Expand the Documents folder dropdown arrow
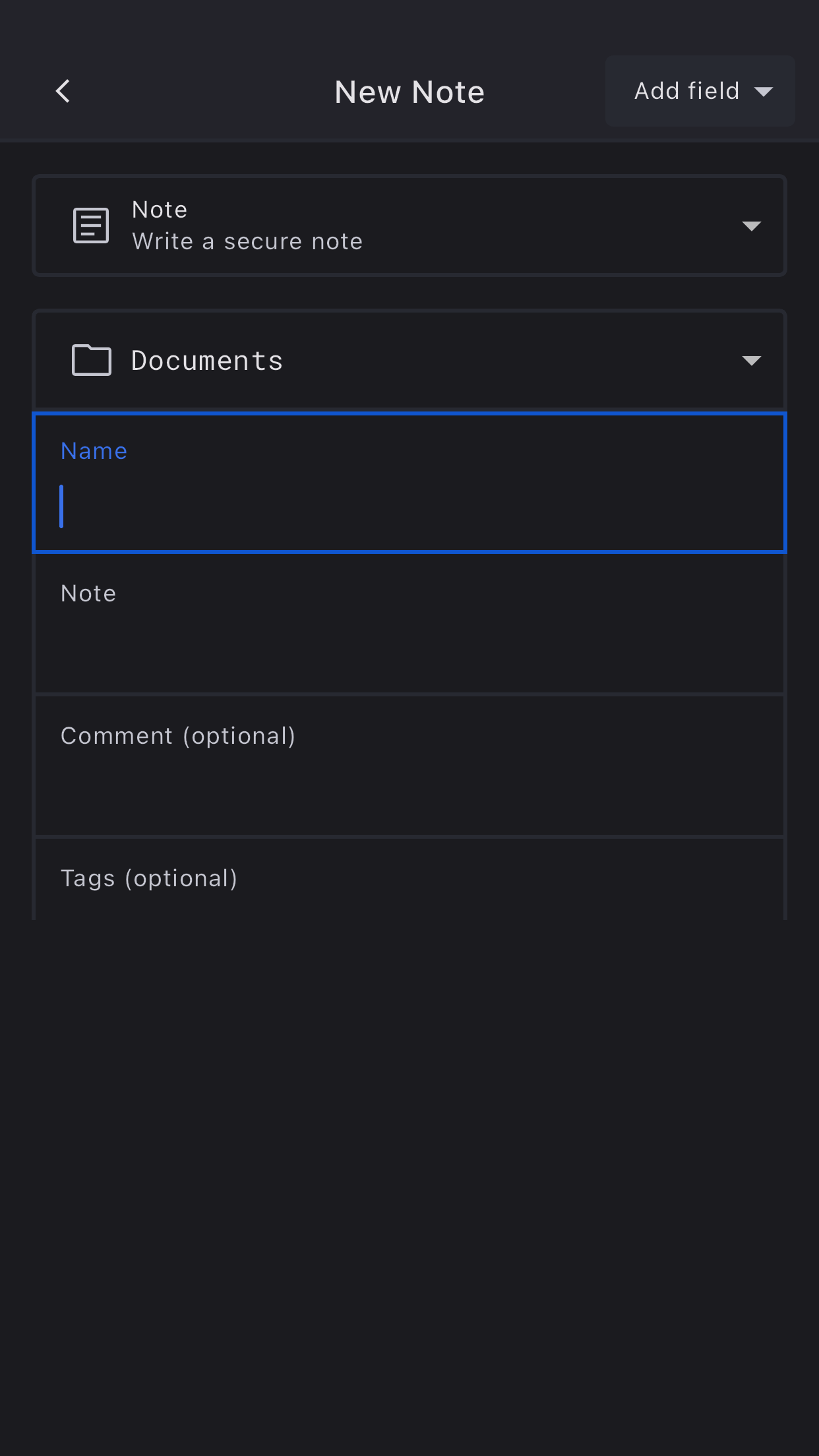 (751, 361)
